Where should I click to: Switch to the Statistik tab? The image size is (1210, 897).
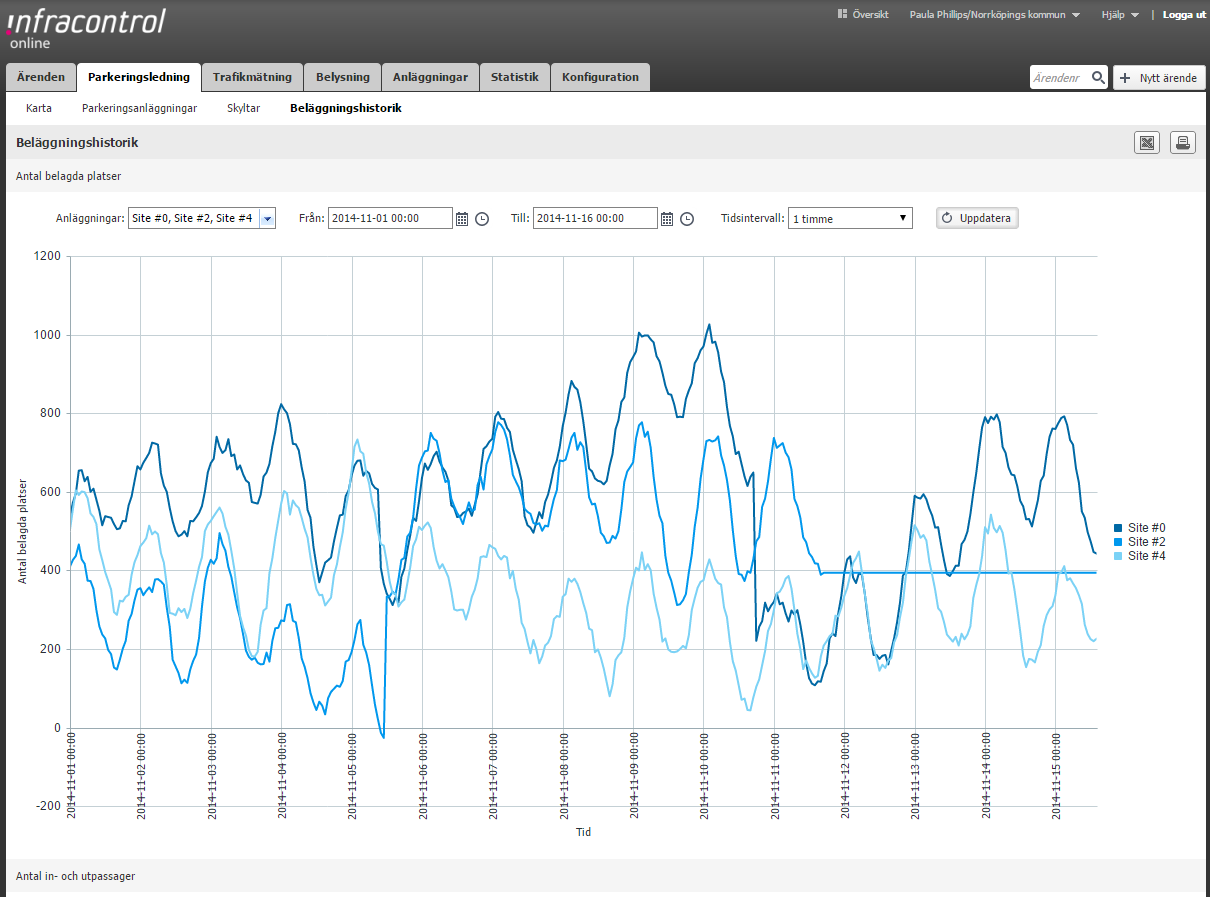[514, 77]
